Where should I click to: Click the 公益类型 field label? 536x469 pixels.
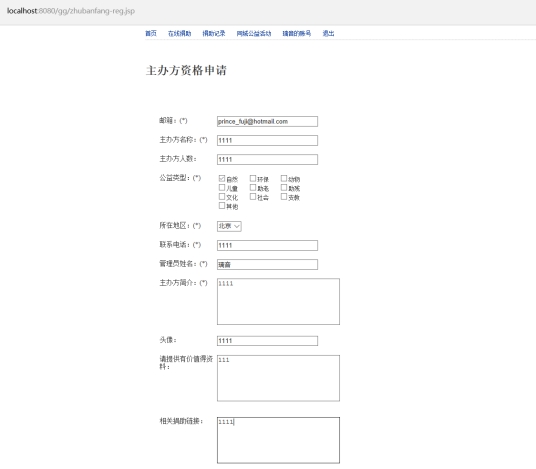click(180, 178)
